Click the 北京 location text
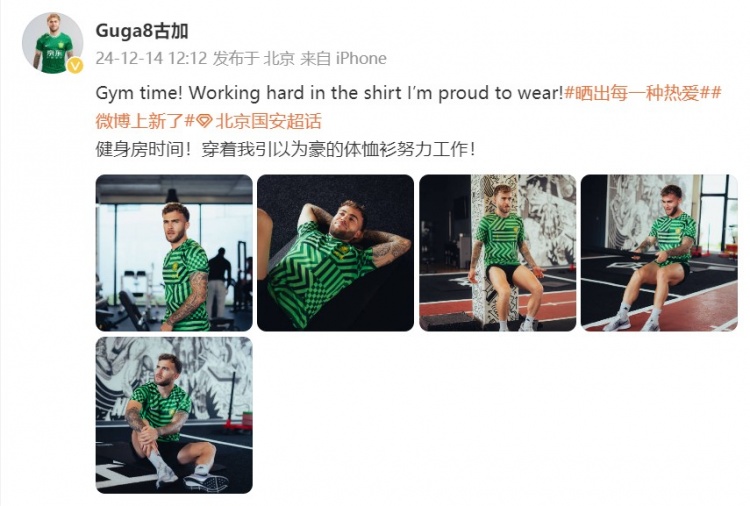Viewport: 750px width, 506px height. [x=279, y=58]
